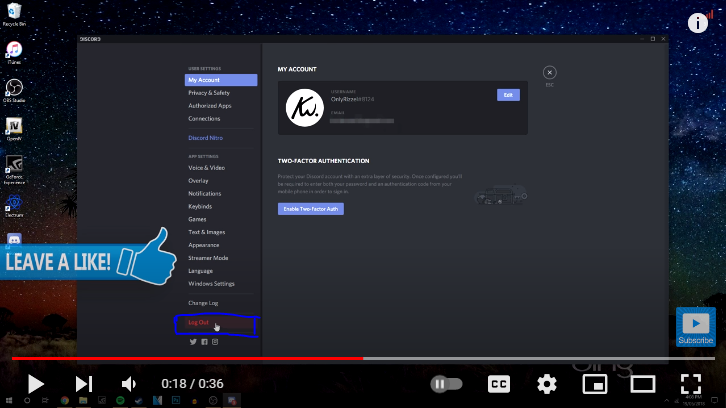This screenshot has width=726, height=408.
Task: Select My Account settings tab
Action: 221,80
